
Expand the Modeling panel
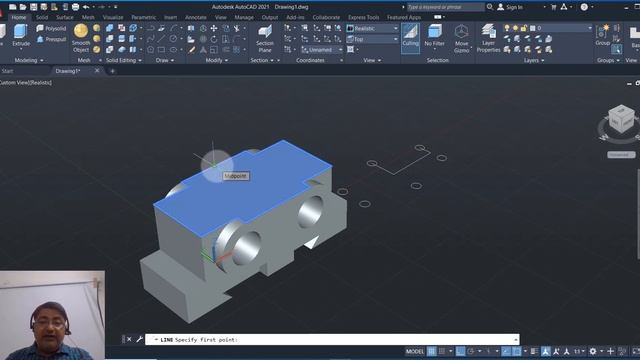pos(29,60)
